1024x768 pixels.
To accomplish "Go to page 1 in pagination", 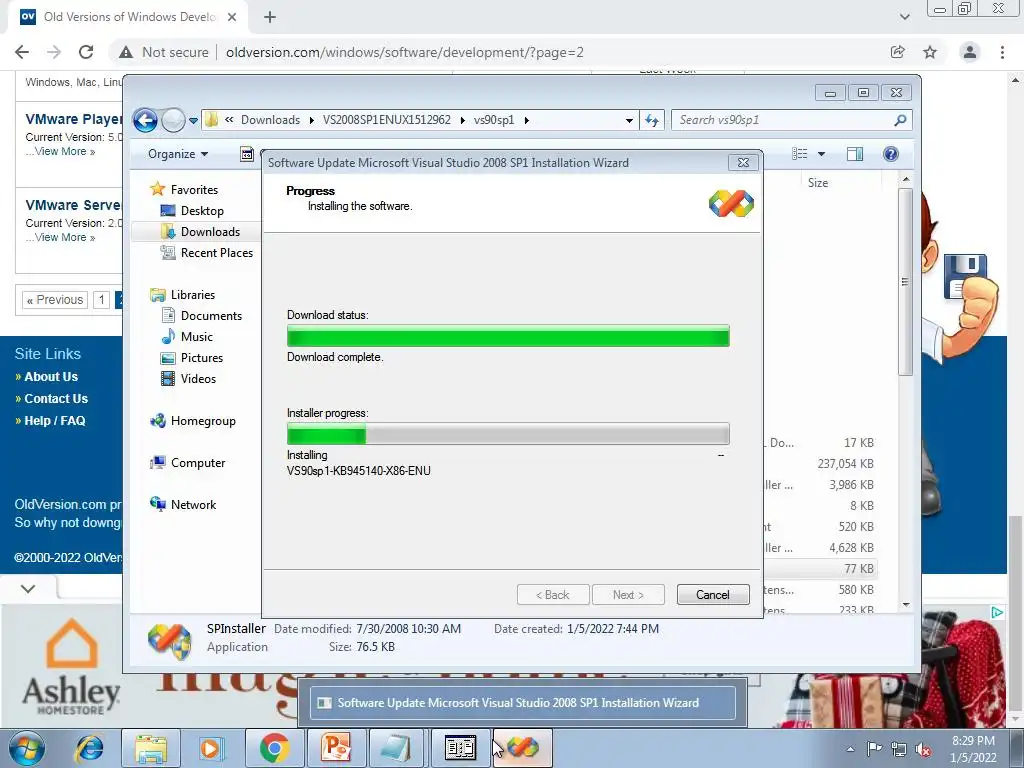I will tap(101, 300).
